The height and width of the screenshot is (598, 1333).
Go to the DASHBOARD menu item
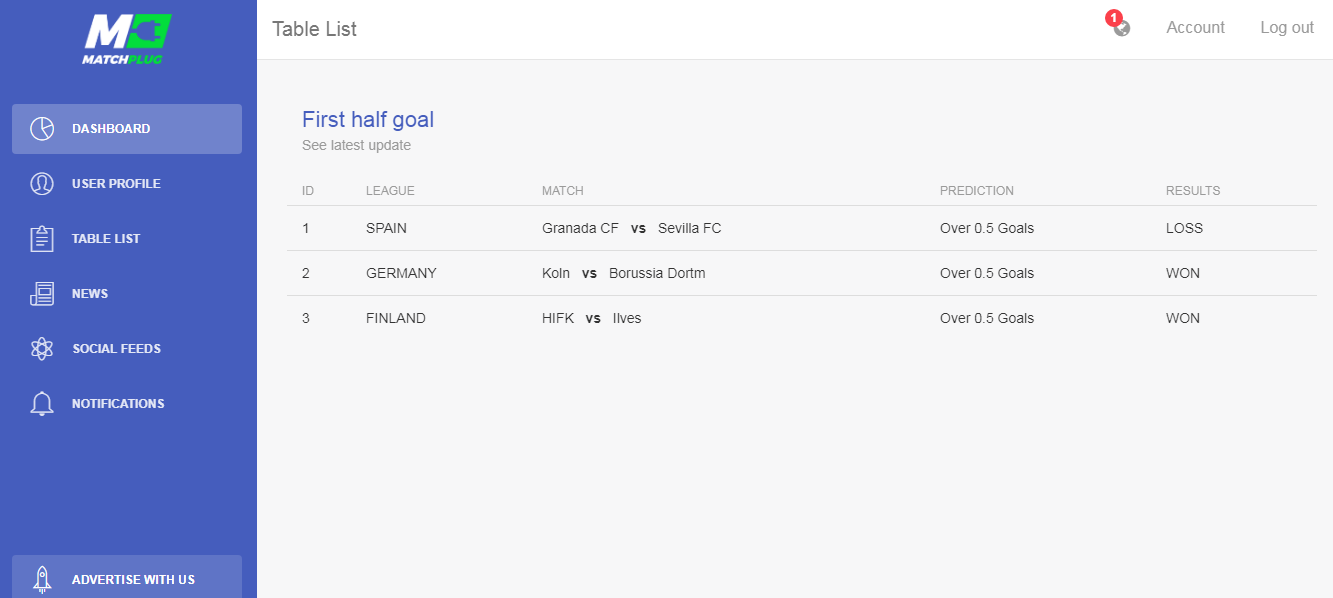coord(127,129)
